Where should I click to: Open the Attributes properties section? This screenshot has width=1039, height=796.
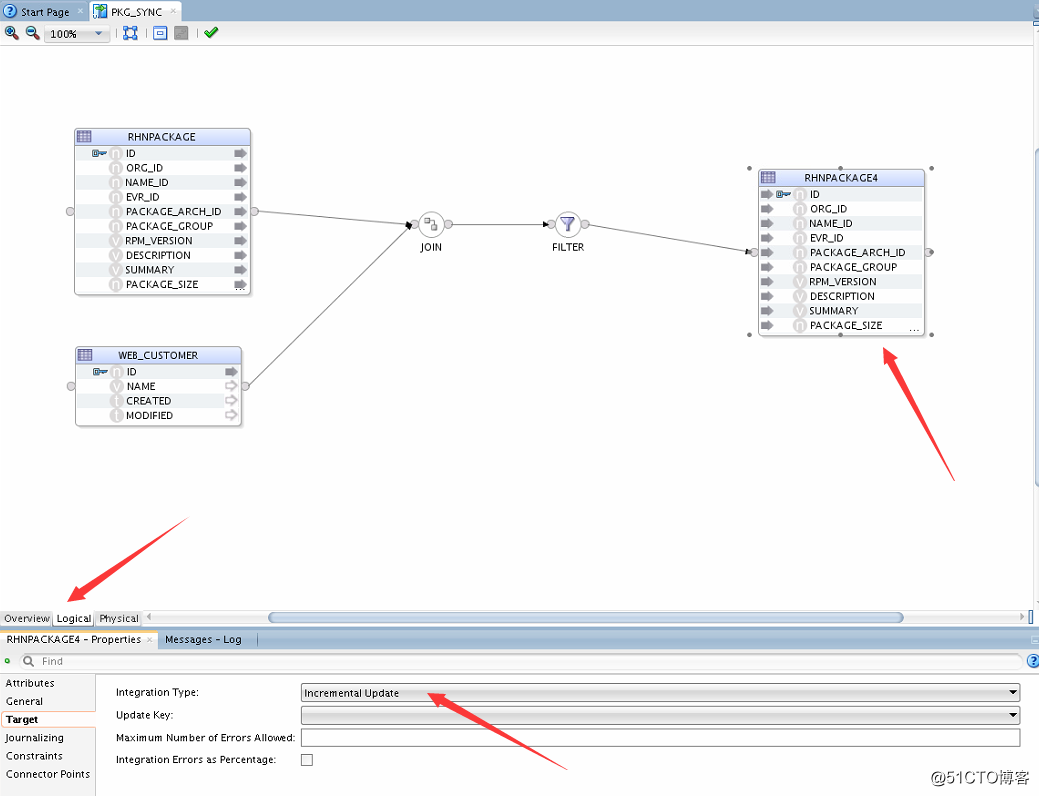tap(30, 683)
